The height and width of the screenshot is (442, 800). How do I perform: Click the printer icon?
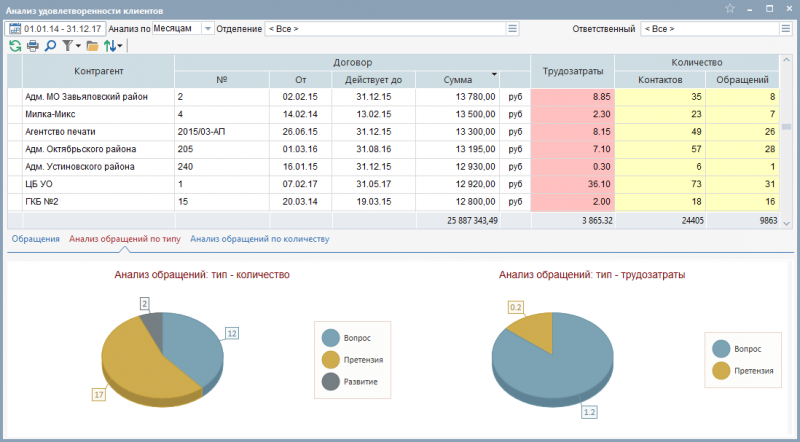[33, 46]
